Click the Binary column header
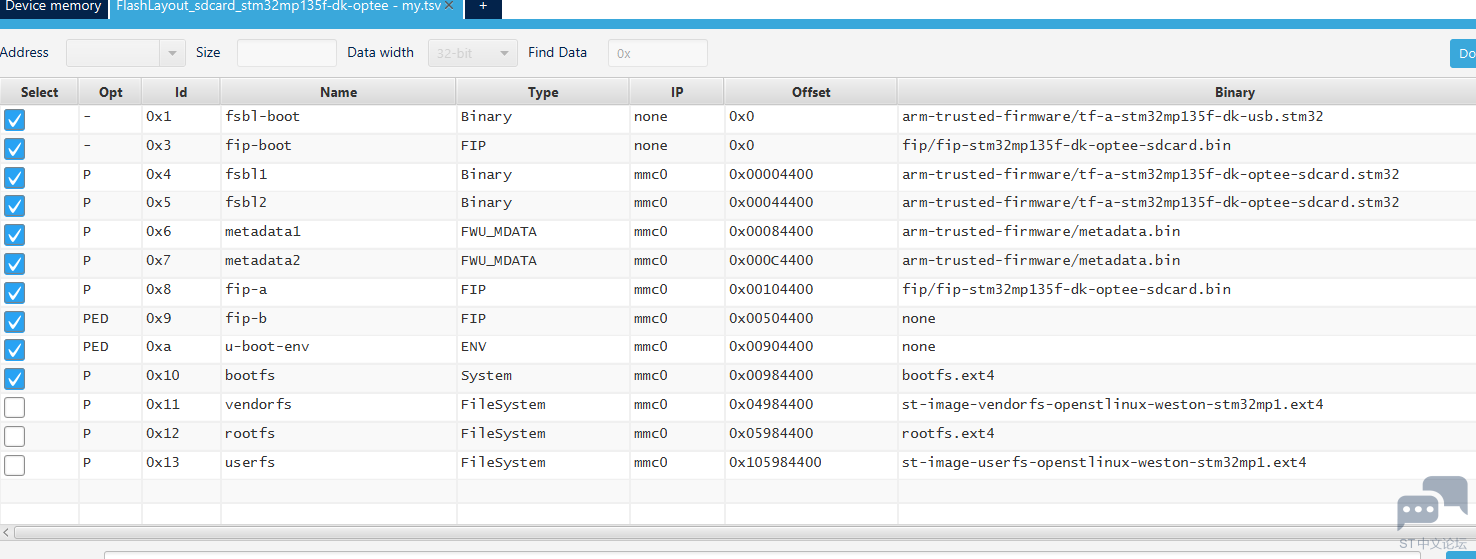1476x559 pixels. point(1186,92)
